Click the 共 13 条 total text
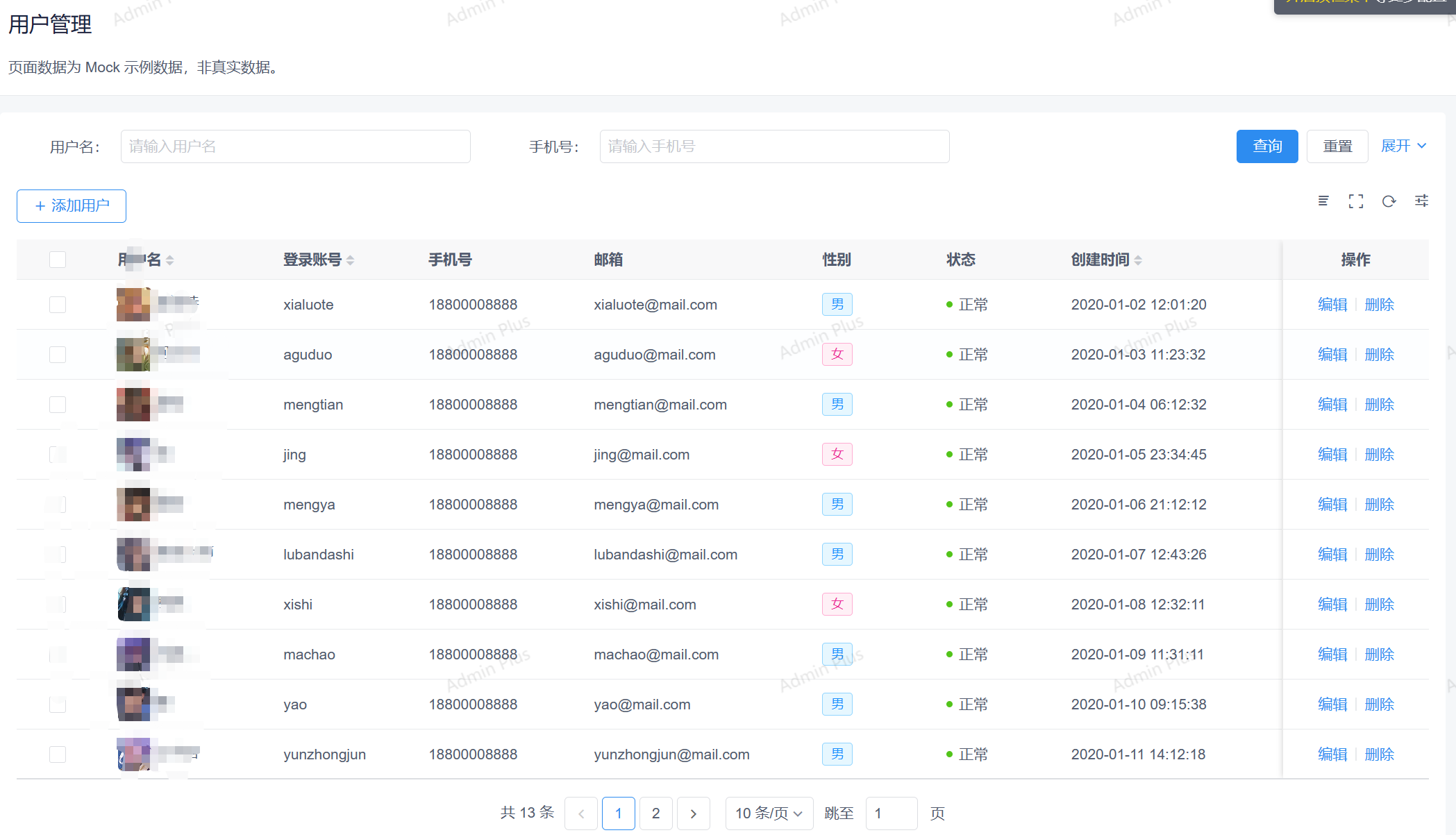This screenshot has width=1456, height=835. pyautogui.click(x=528, y=813)
